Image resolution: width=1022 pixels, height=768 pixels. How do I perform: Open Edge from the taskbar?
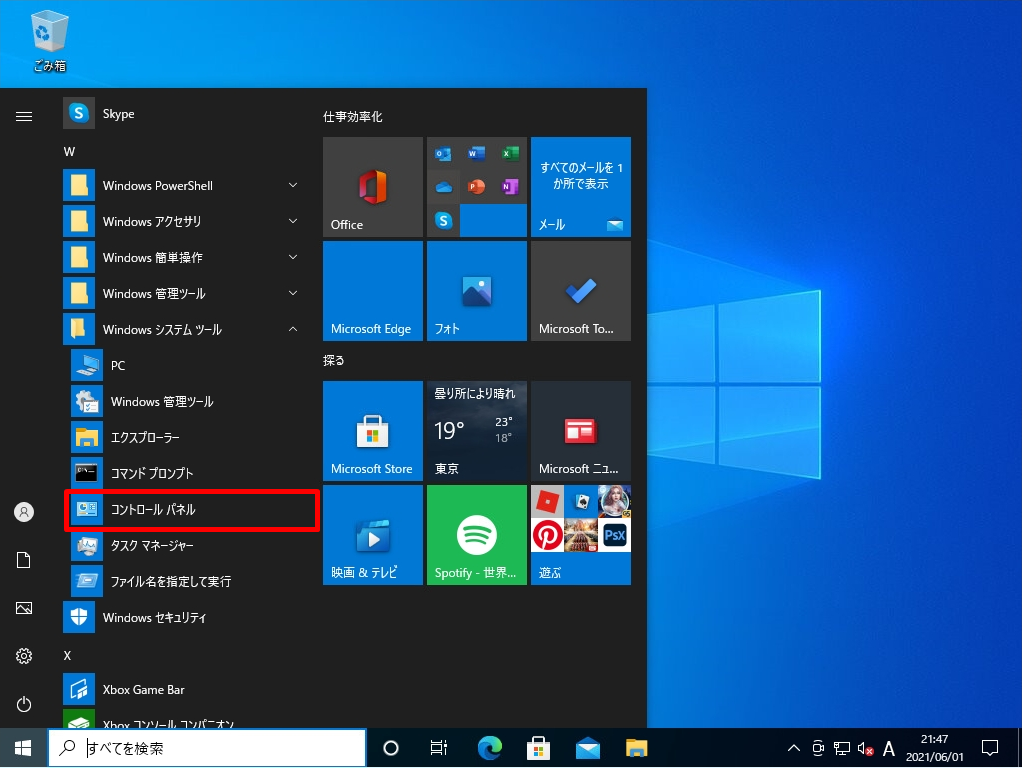point(489,748)
